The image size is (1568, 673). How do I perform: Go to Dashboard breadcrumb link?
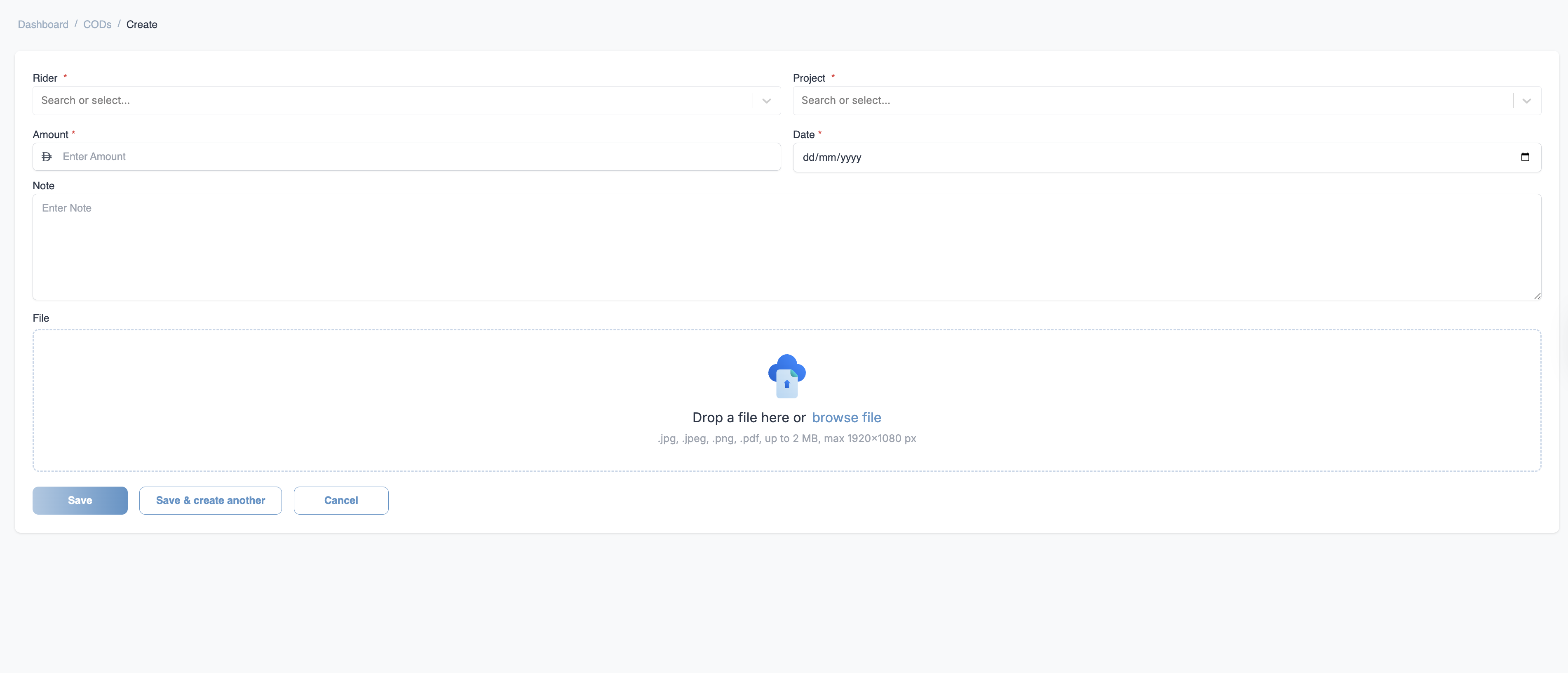pyautogui.click(x=42, y=24)
